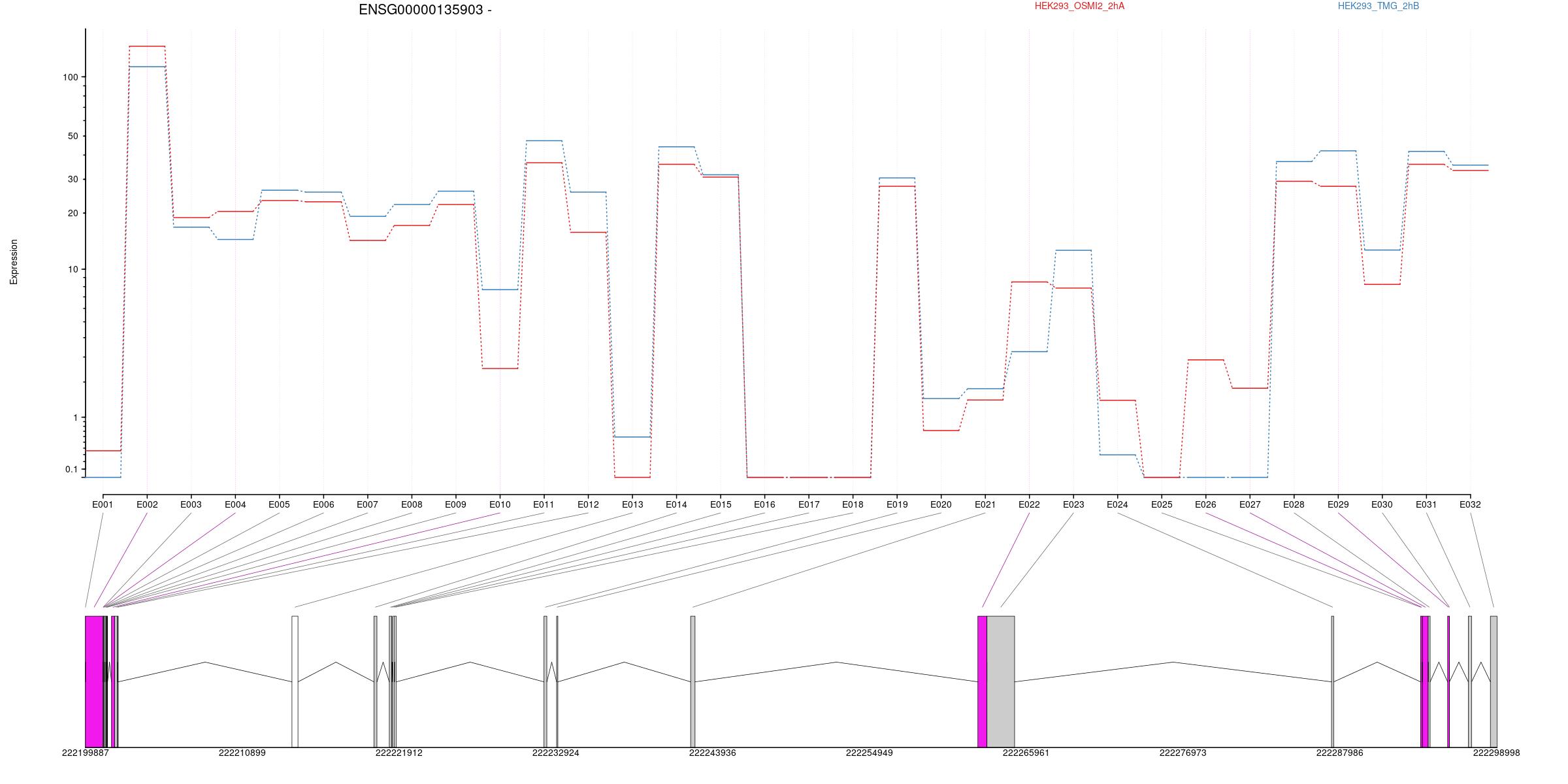Click the E007 exon label

(367, 504)
